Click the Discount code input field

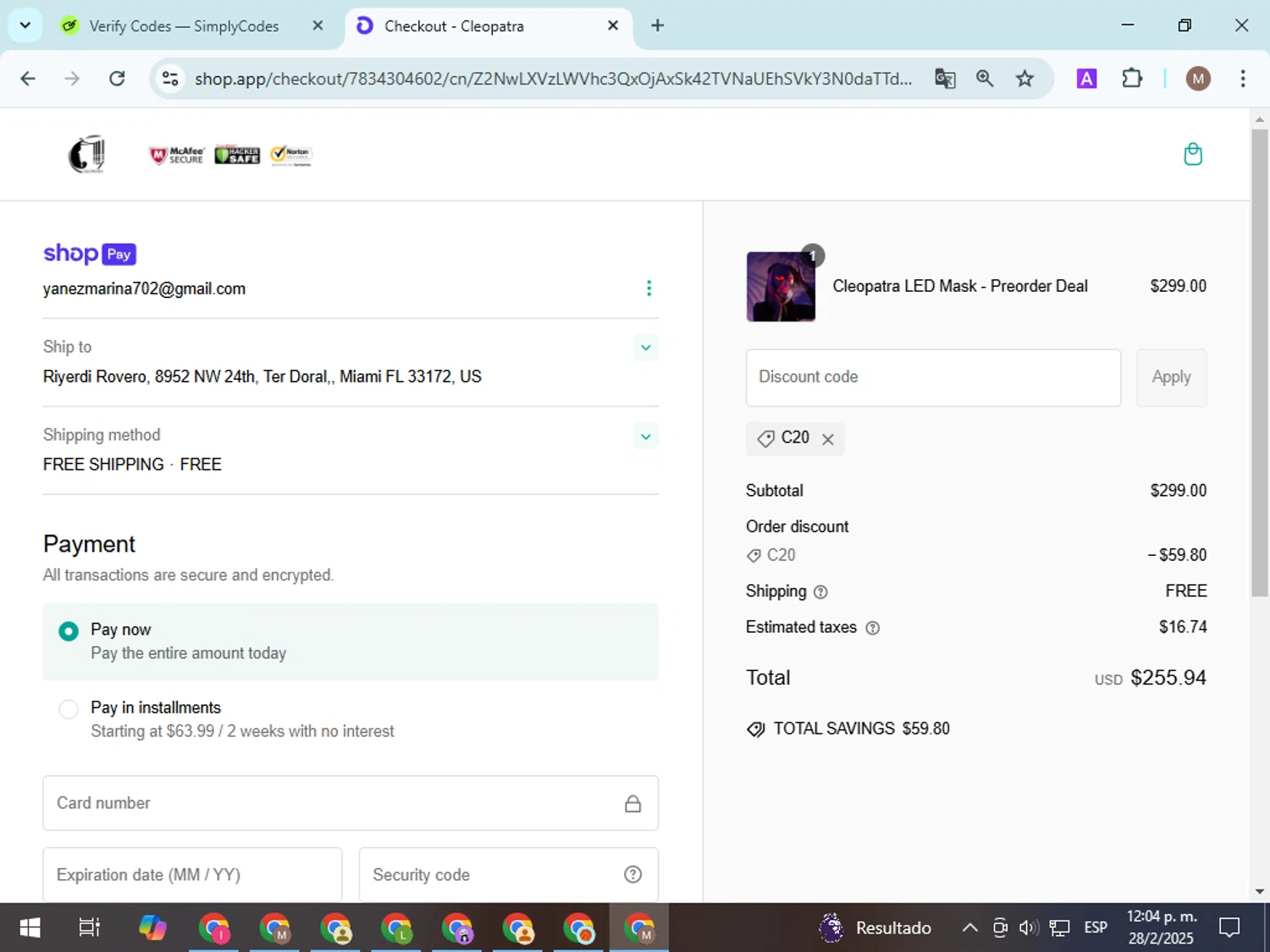pyautogui.click(x=933, y=377)
